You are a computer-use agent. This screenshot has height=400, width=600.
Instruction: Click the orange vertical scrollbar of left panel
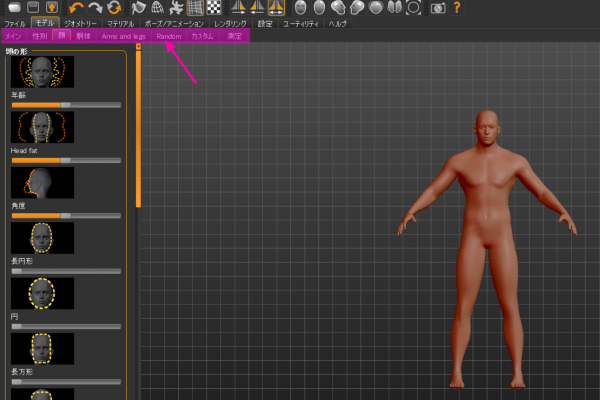pyautogui.click(x=138, y=128)
